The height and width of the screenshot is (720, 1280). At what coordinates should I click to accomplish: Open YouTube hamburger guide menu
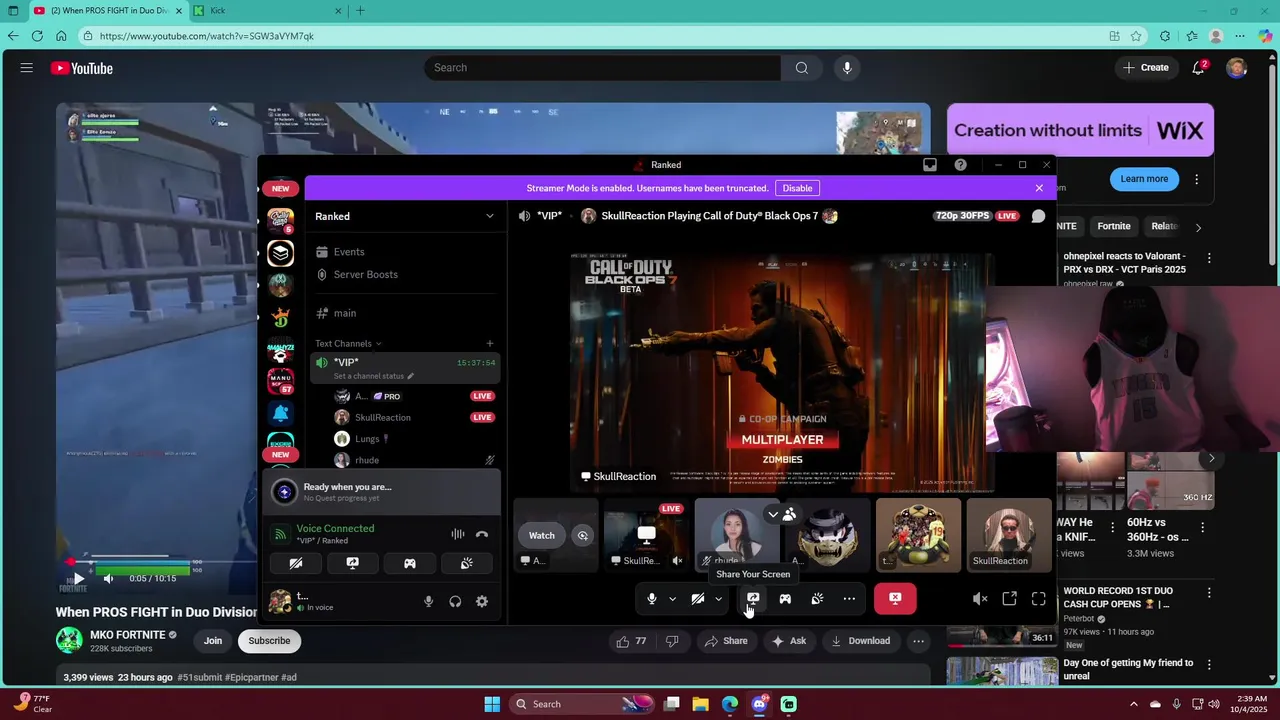pos(27,68)
